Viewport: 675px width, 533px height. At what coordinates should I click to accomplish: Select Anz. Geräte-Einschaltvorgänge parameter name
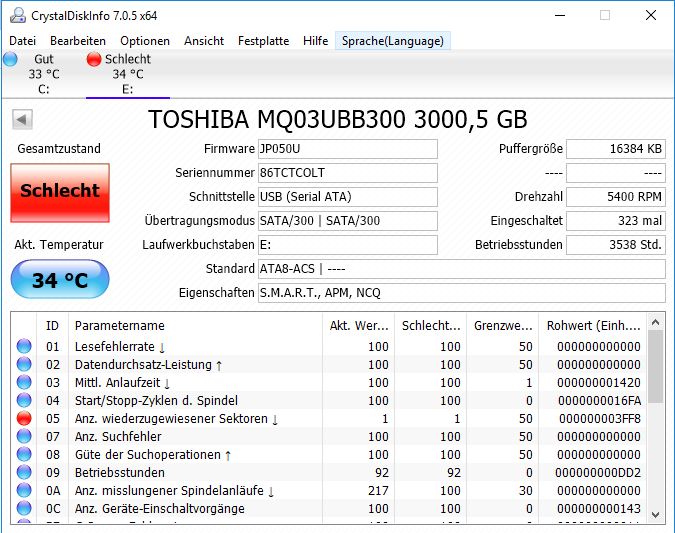[x=160, y=509]
